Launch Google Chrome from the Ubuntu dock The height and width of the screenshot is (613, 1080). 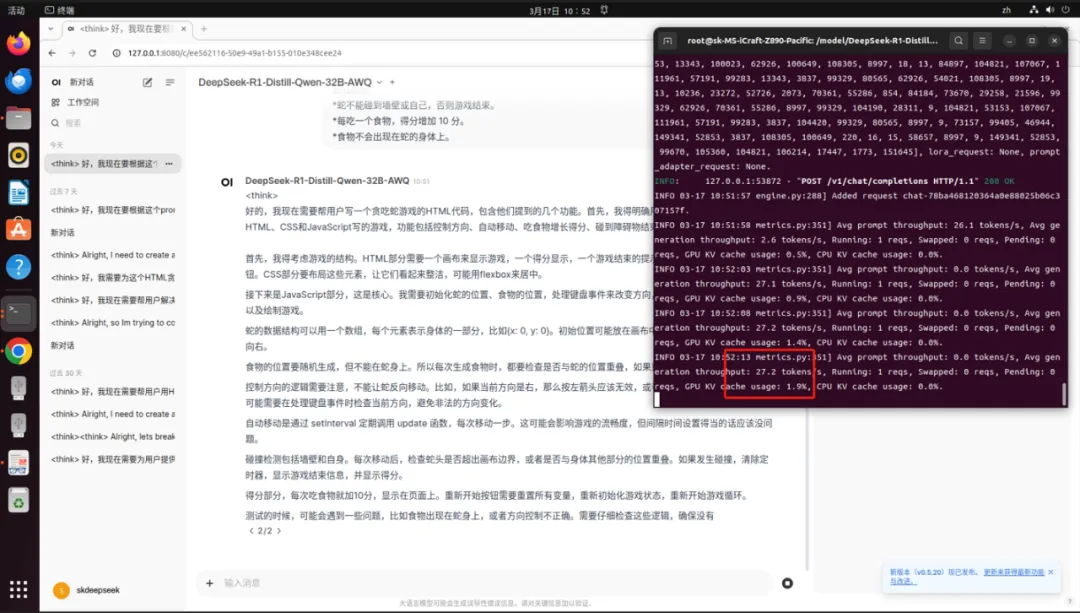[18, 351]
